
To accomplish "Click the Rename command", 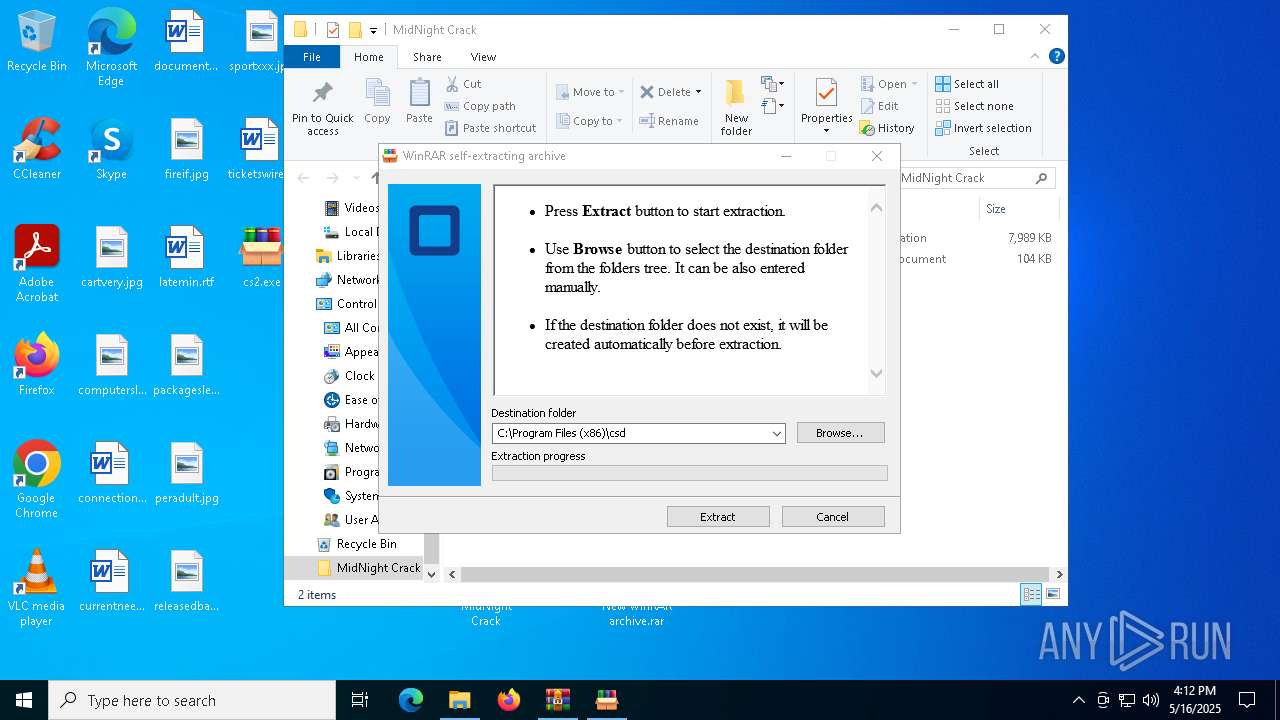I will pyautogui.click(x=669, y=121).
